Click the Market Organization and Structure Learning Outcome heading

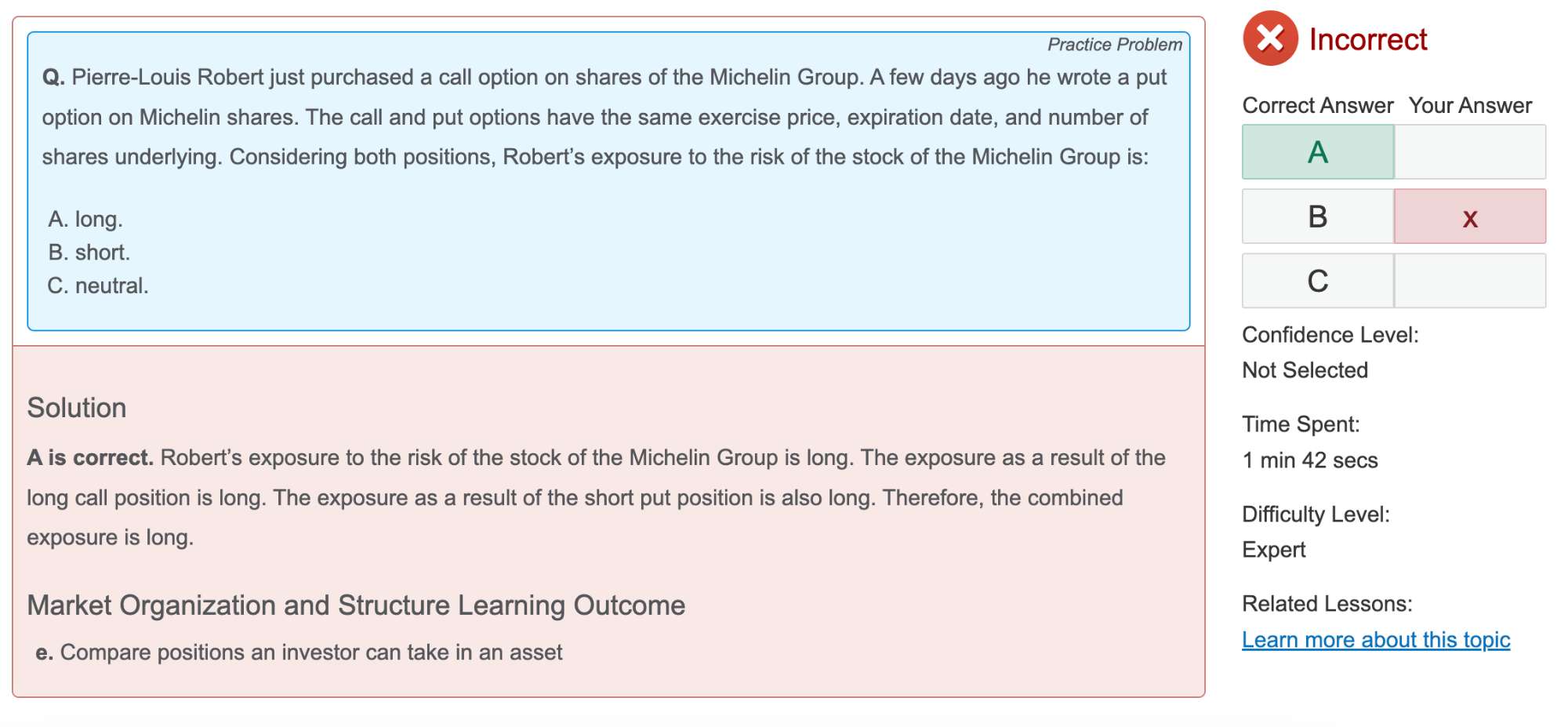356,605
